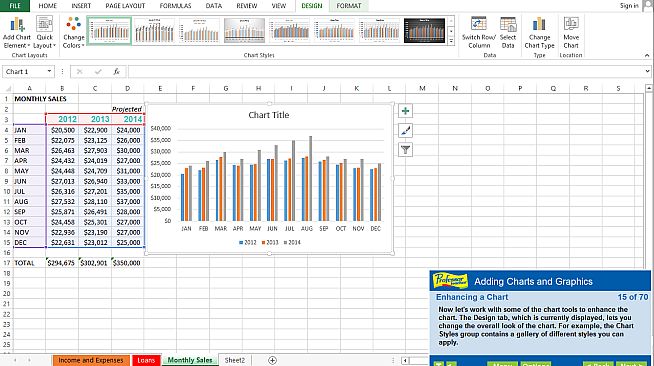Viewport: 654px width, 366px height.
Task: Switch to the DATA ribbon tab
Action: tap(214, 6)
